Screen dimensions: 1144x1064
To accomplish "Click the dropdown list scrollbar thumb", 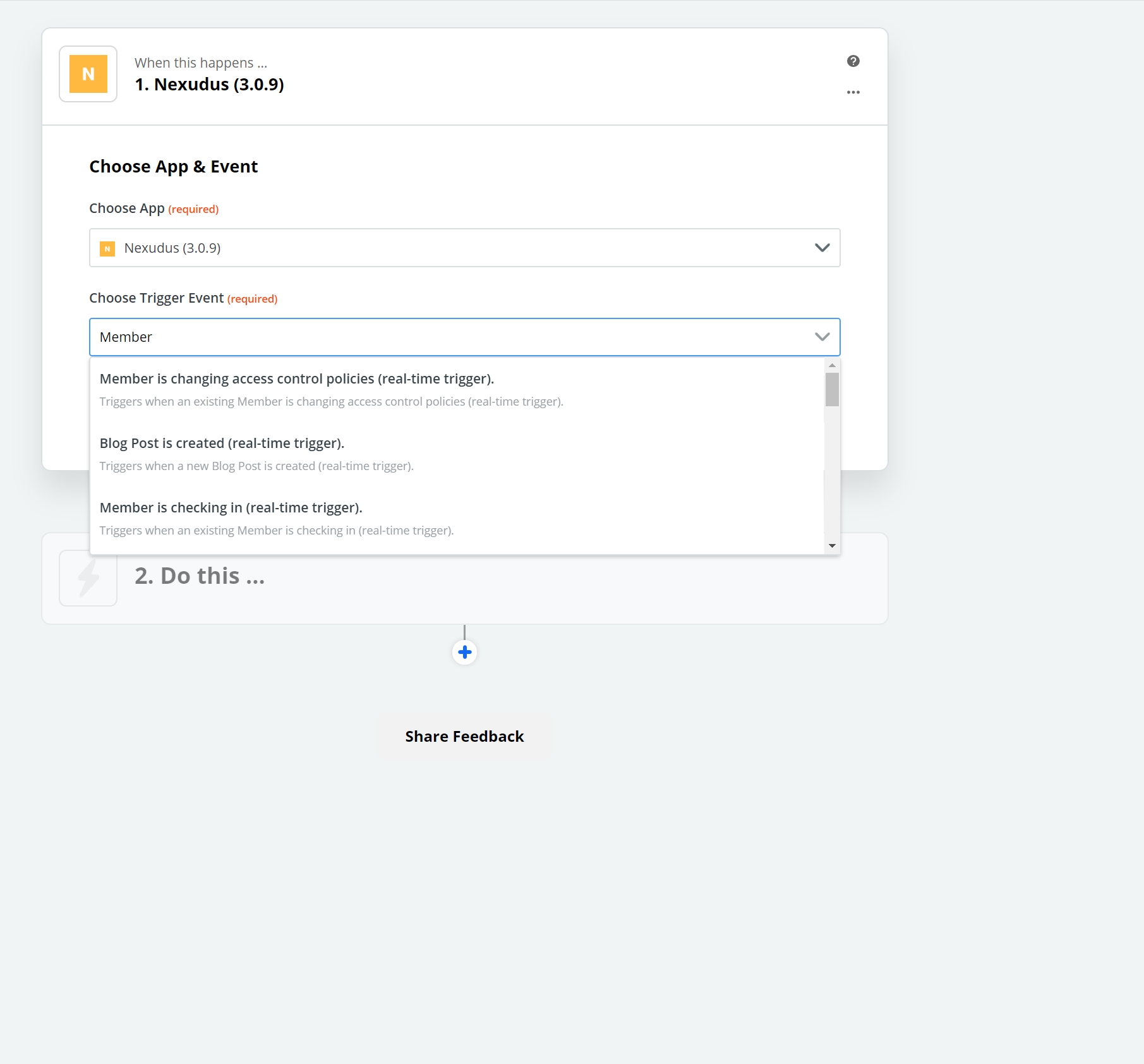I will (832, 389).
